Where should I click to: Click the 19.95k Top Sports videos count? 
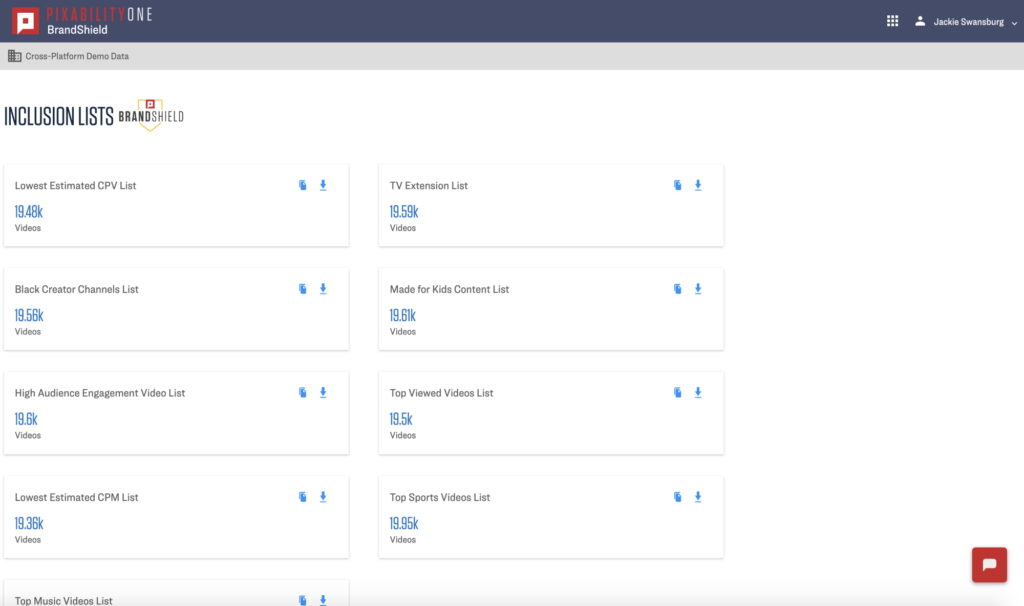(x=404, y=523)
